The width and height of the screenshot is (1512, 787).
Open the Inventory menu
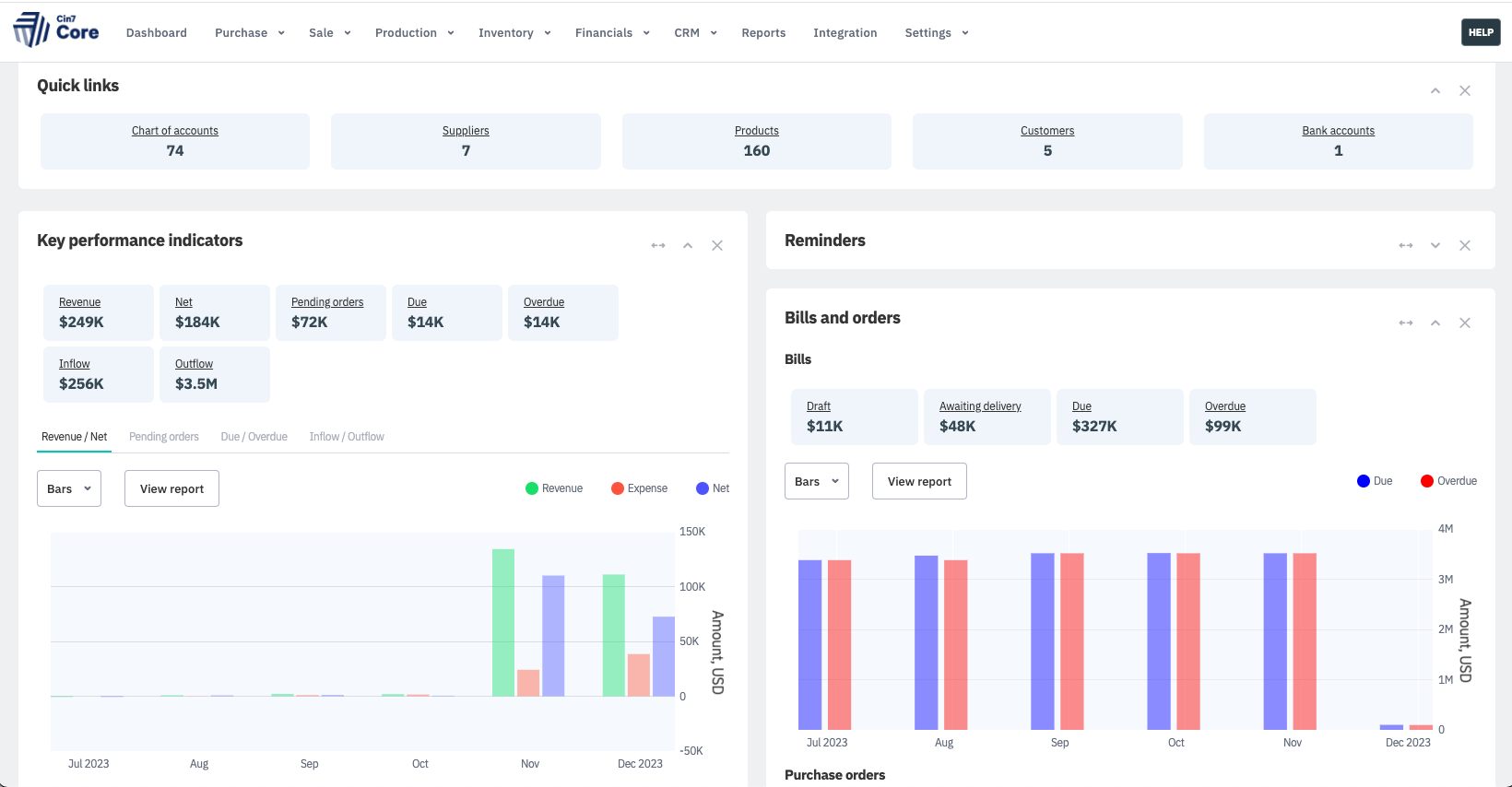tap(514, 33)
